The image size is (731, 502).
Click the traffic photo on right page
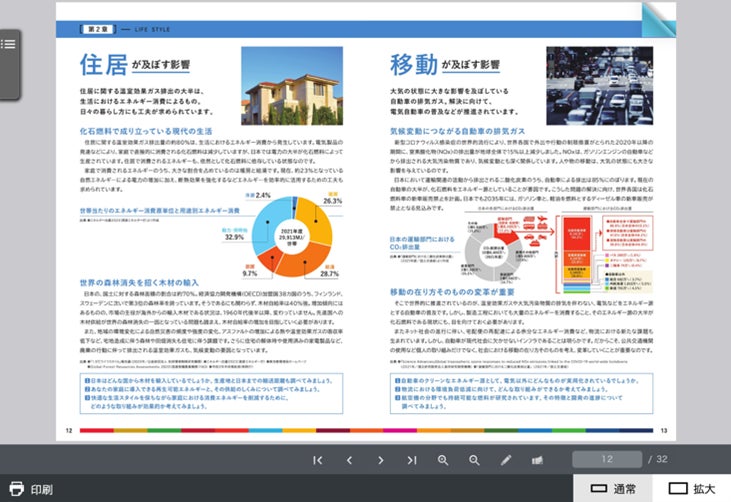point(600,86)
